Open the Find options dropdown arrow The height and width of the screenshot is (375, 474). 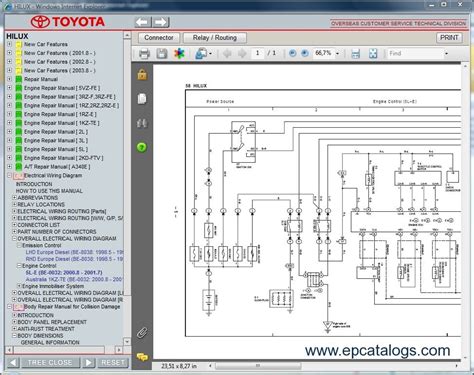click(x=446, y=53)
